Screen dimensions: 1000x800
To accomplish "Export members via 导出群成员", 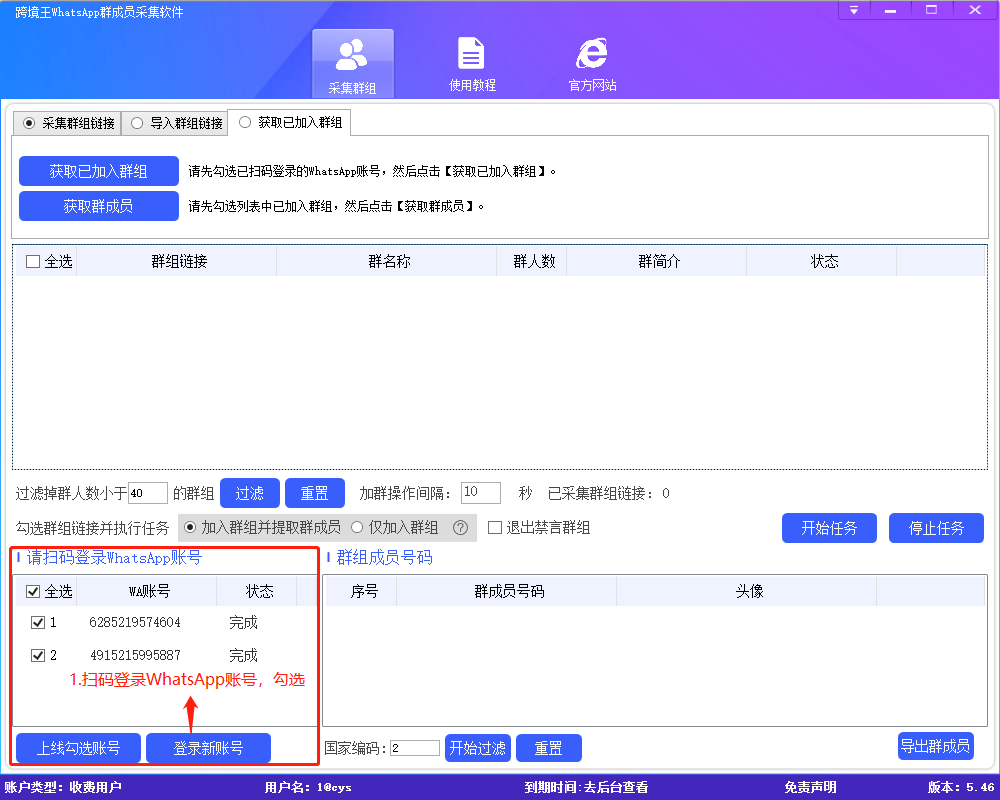I will click(935, 745).
